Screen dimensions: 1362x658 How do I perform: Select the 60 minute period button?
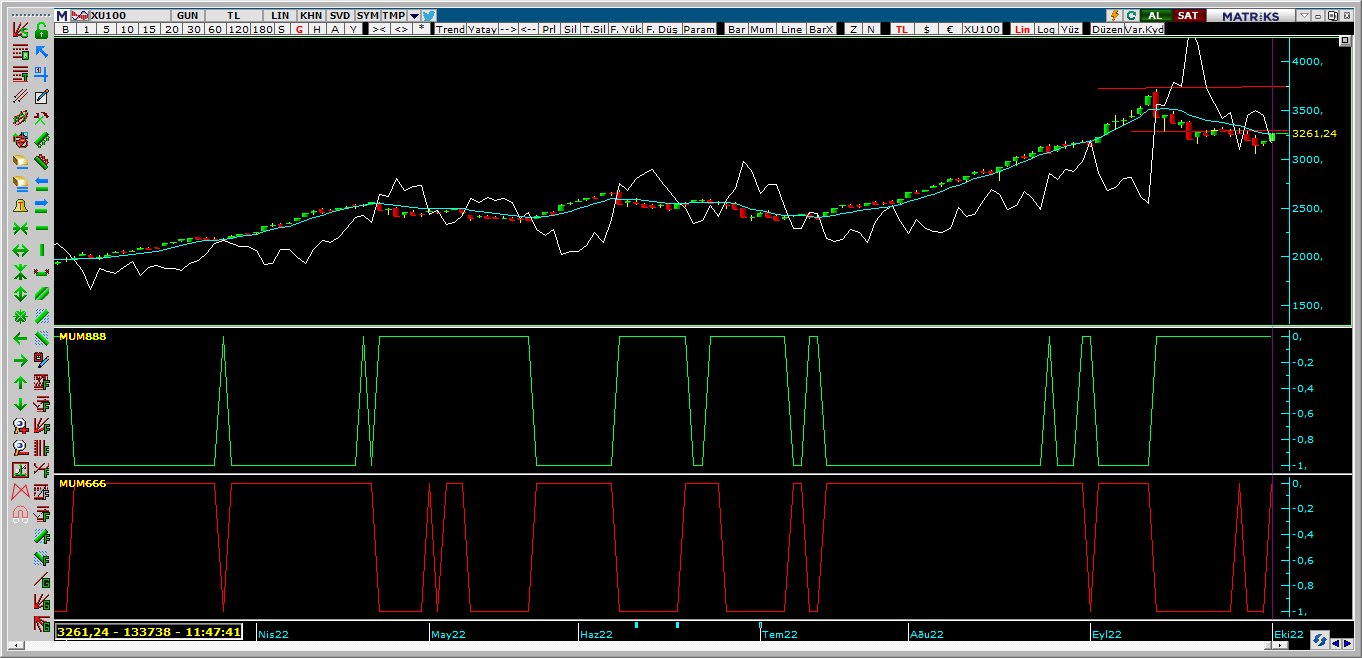214,30
